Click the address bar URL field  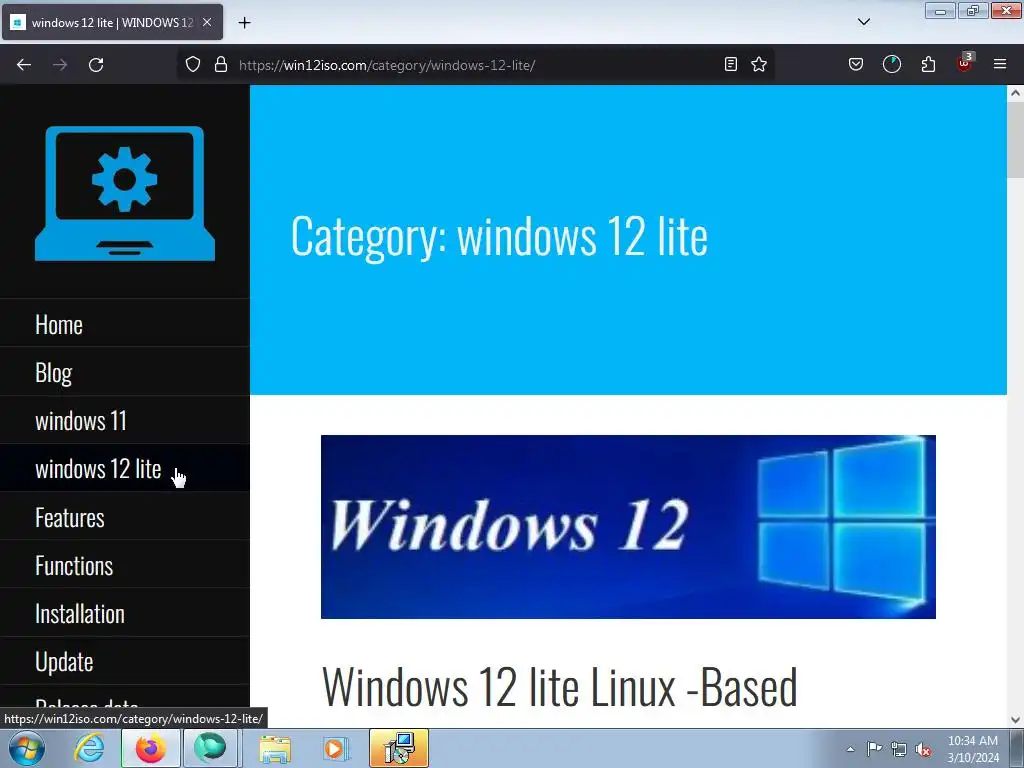475,65
